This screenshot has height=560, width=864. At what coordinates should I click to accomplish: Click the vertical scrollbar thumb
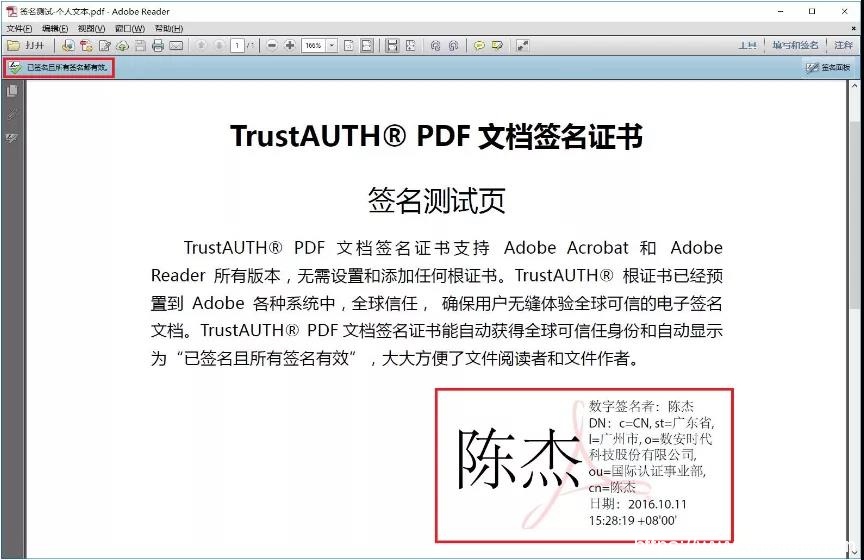point(855,215)
